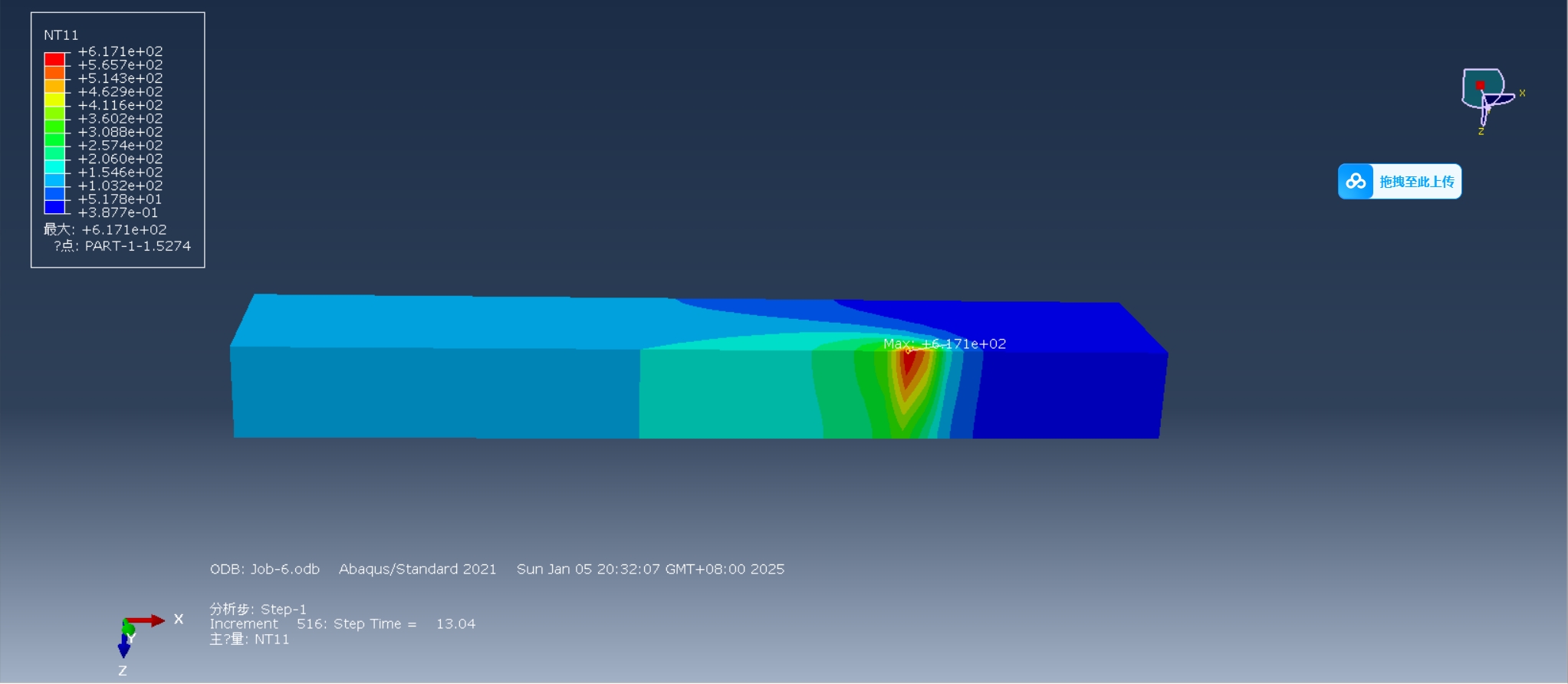Select the dark blue bottom legend swatch

pyautogui.click(x=54, y=206)
